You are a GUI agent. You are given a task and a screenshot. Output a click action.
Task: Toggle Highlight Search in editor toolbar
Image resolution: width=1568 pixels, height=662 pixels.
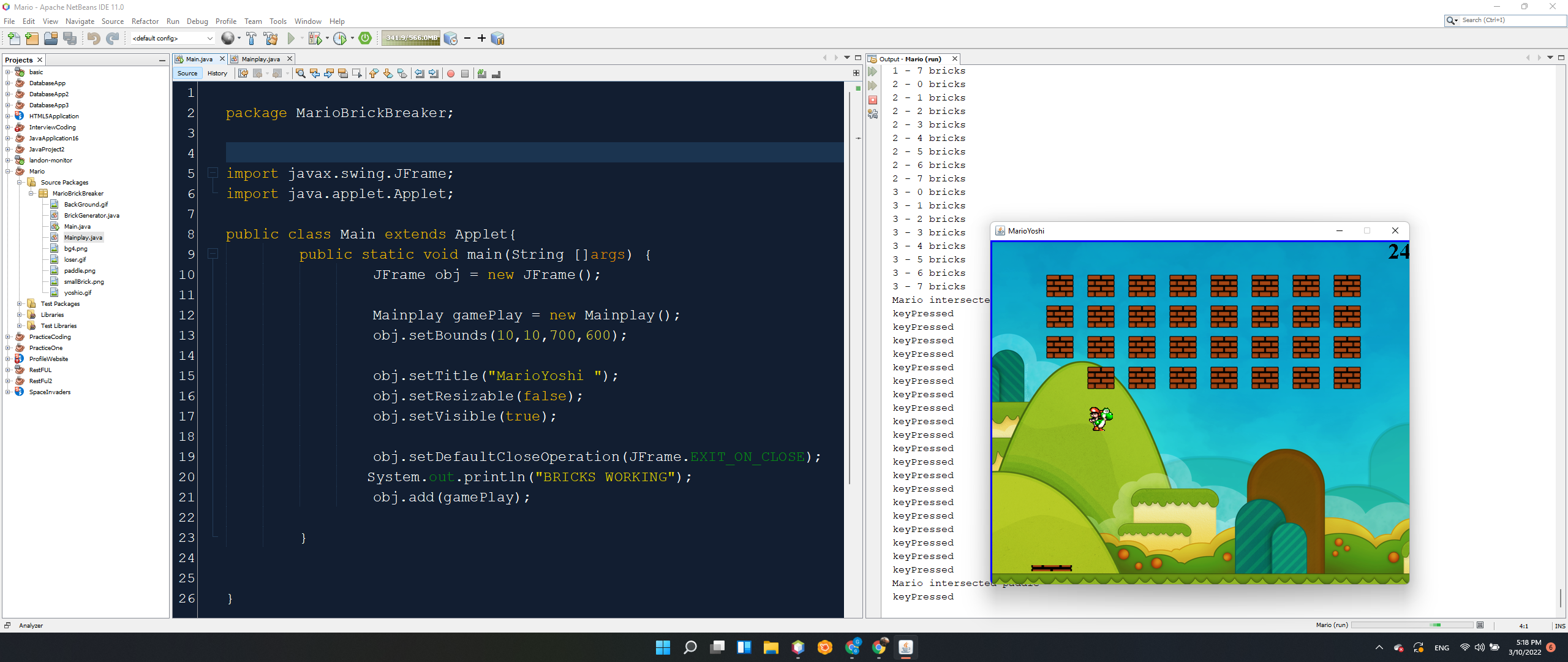tap(343, 74)
